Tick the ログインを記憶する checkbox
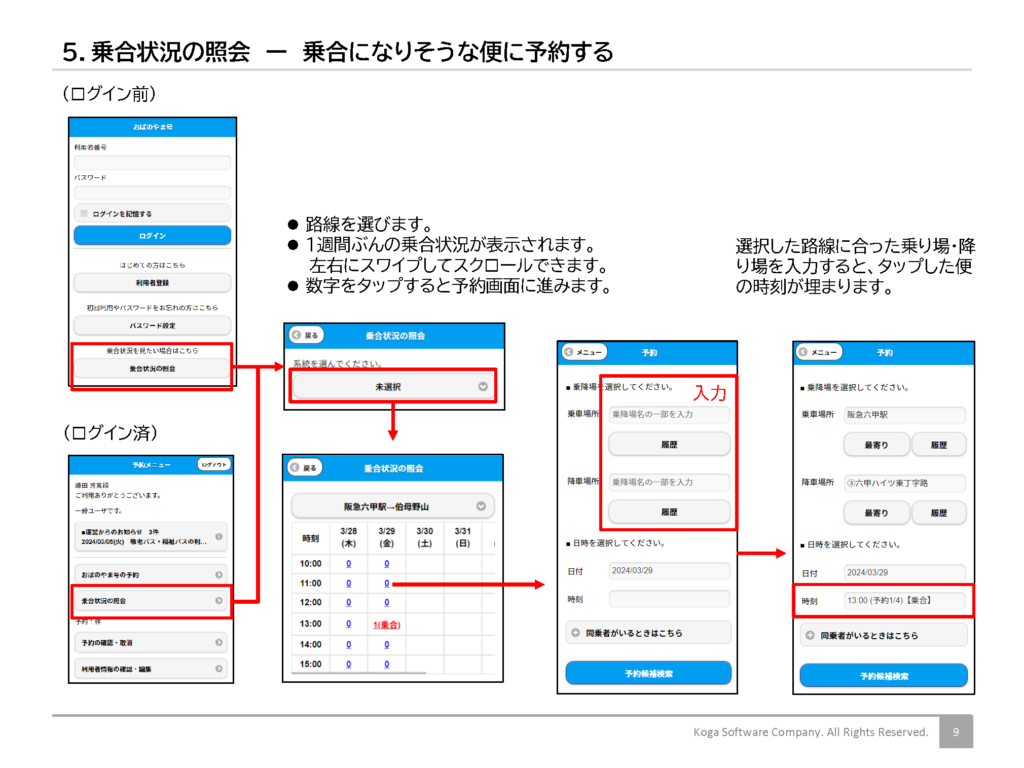This screenshot has width=1024, height=768. 83,214
